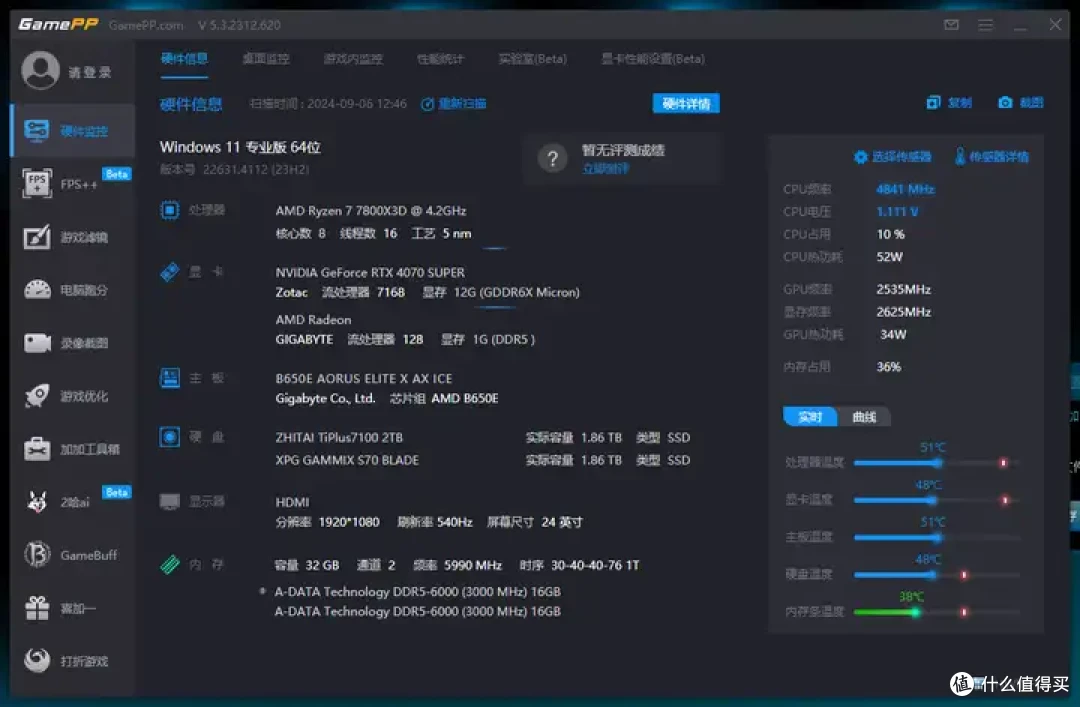Viewport: 1080px width, 707px height.
Task: Click the 传感器详情 thermometer icon
Action: [x=959, y=156]
